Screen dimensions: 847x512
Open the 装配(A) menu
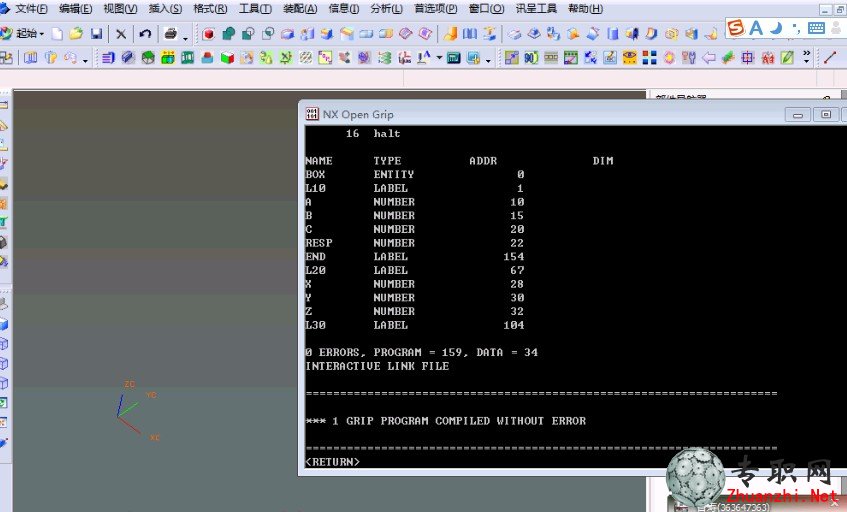click(x=300, y=9)
